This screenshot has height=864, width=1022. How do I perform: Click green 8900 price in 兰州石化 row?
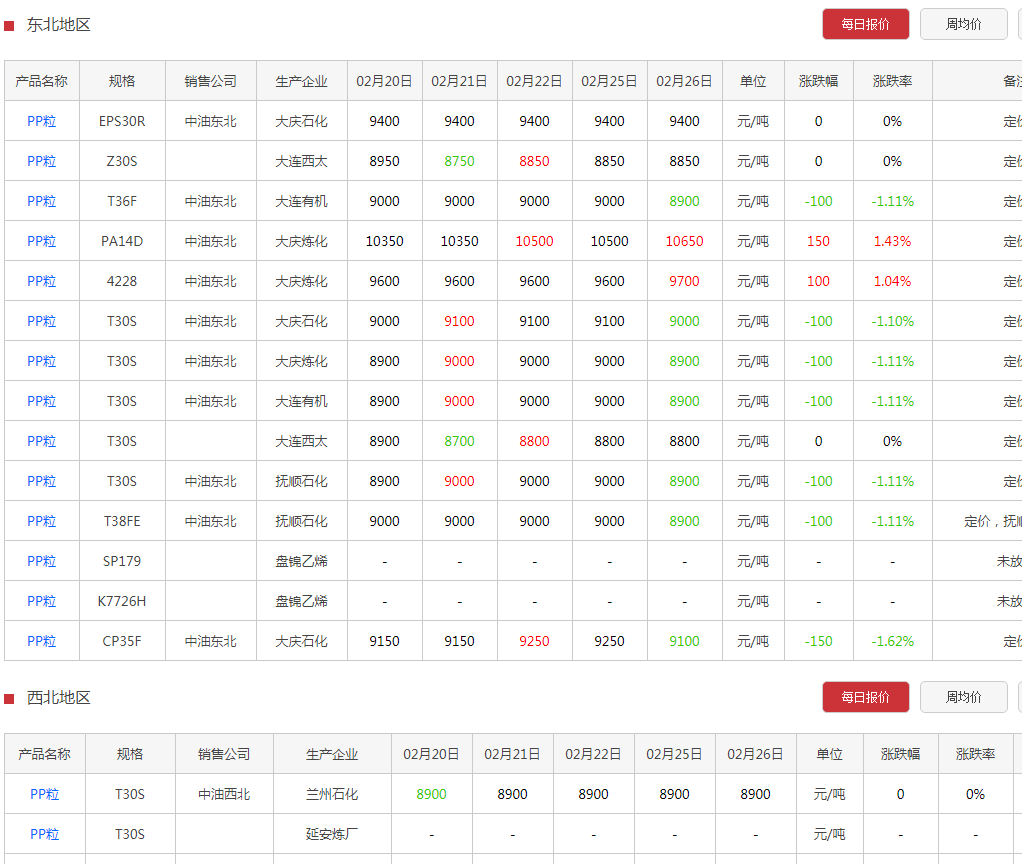(x=431, y=794)
